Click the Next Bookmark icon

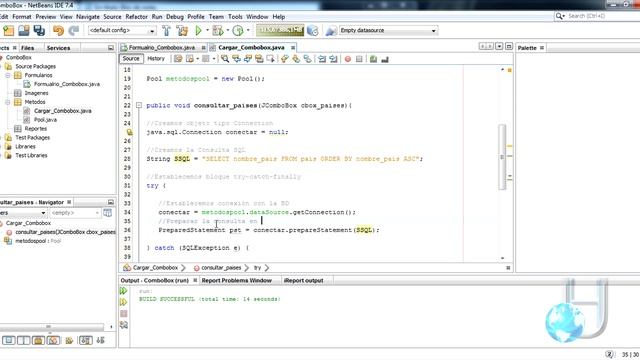coord(296,59)
